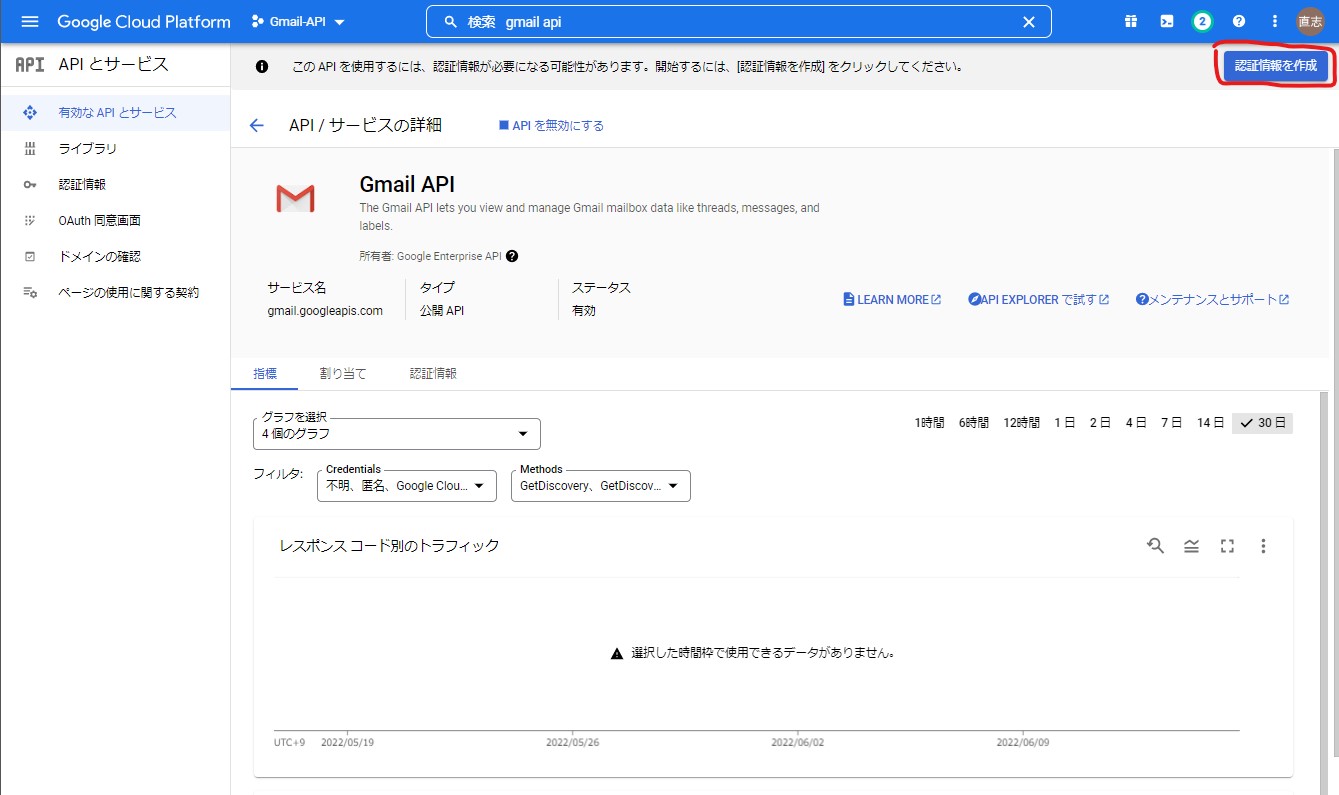
Task: Click the 認証情報を作成 button
Action: click(1275, 66)
